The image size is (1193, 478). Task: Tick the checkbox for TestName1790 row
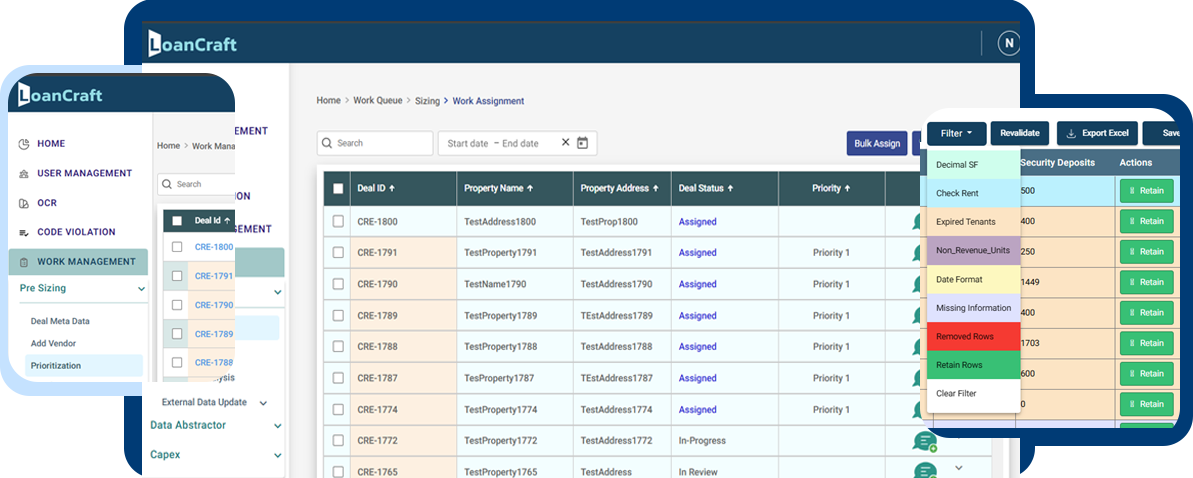pos(339,284)
